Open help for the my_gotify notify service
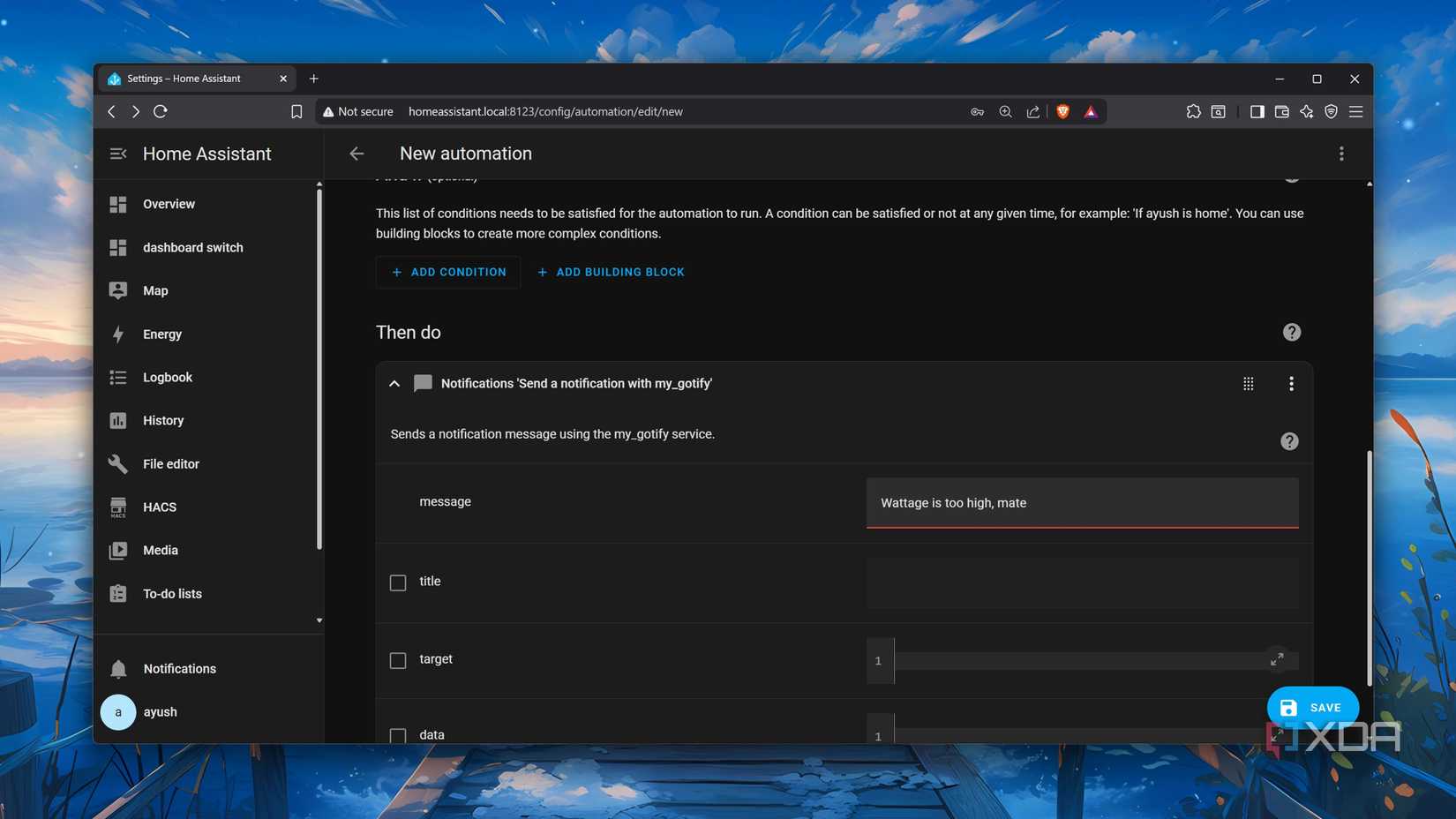The image size is (1456, 819). coord(1289,441)
